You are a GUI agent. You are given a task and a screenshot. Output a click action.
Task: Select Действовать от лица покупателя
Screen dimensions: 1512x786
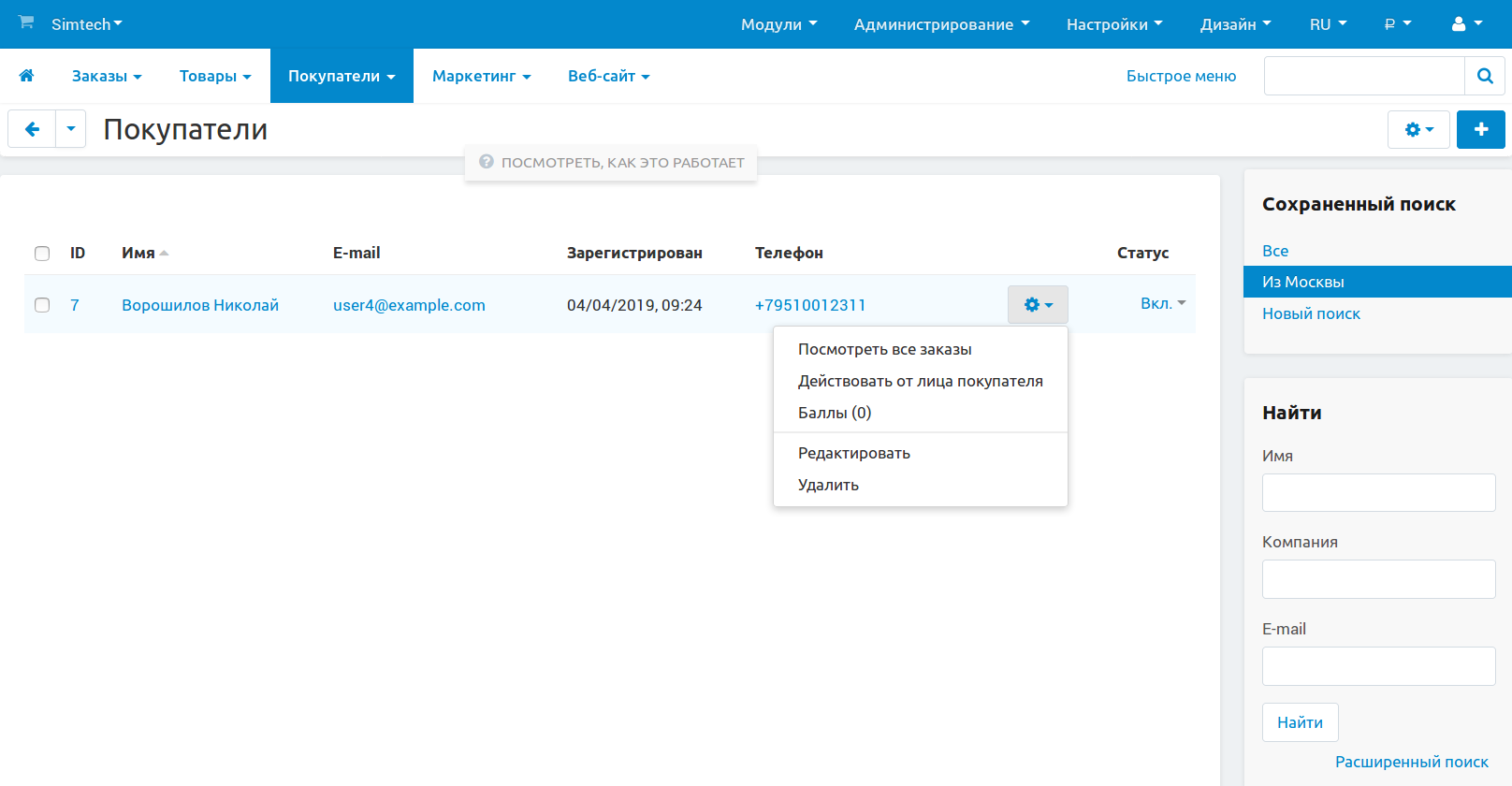[x=921, y=381]
